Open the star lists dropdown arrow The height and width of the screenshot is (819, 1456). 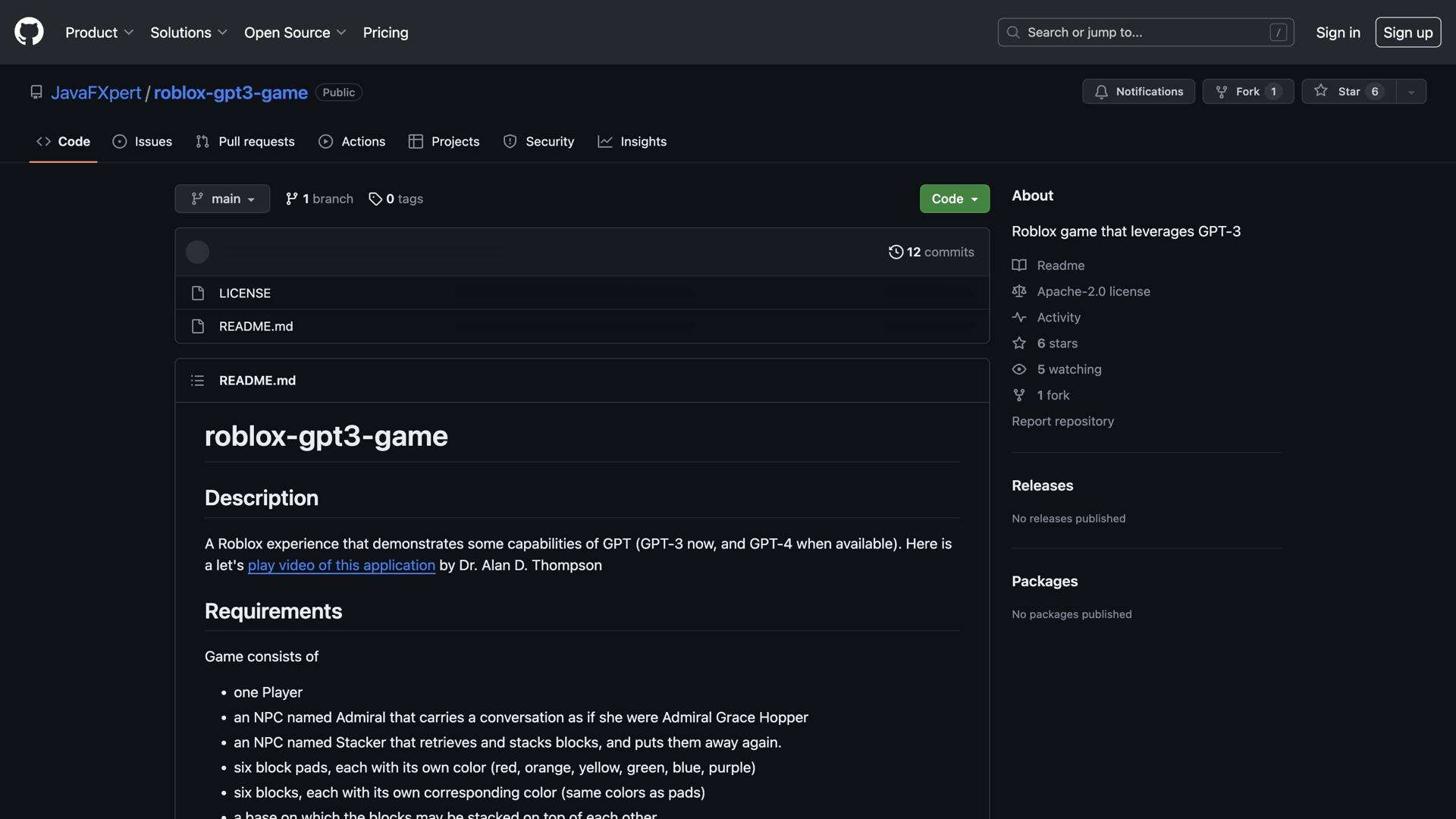[x=1411, y=92]
